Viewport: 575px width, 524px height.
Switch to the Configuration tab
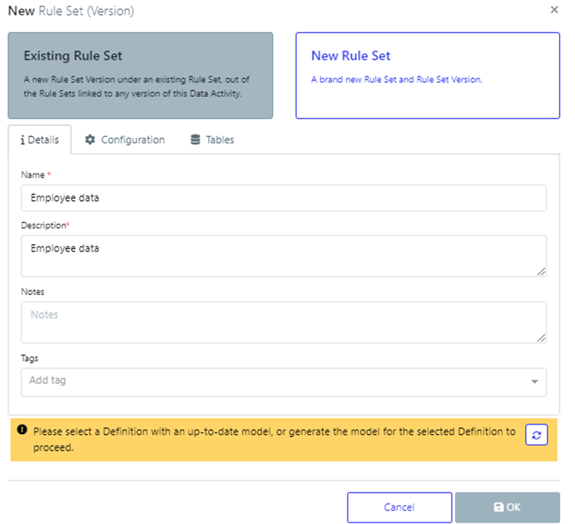coord(125,140)
